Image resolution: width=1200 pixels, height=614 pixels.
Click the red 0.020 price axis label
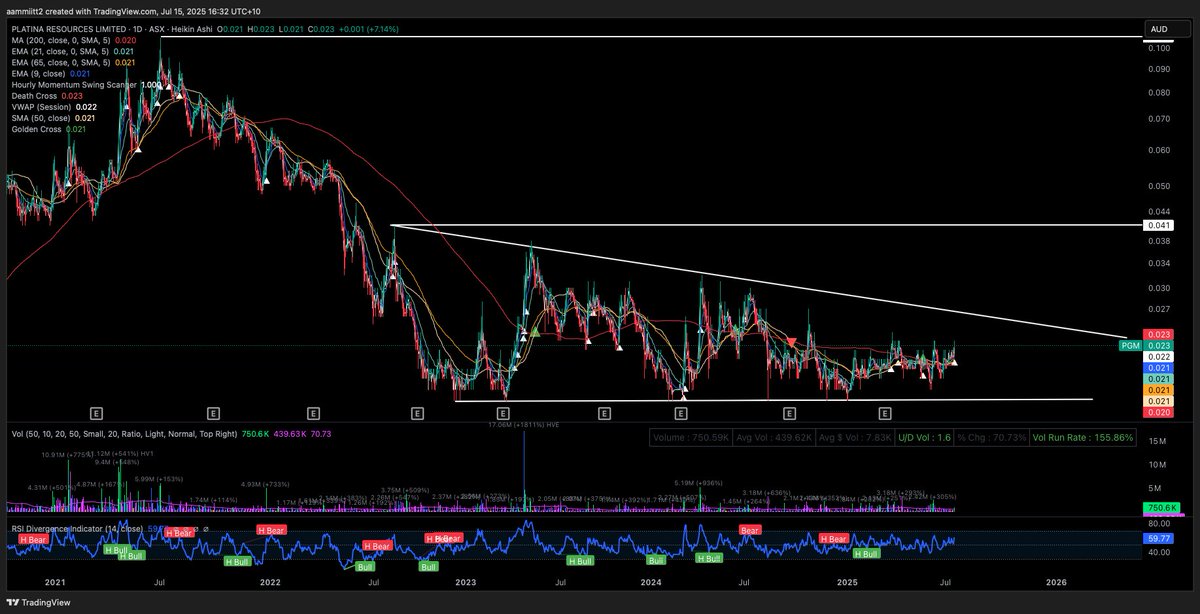[1158, 412]
